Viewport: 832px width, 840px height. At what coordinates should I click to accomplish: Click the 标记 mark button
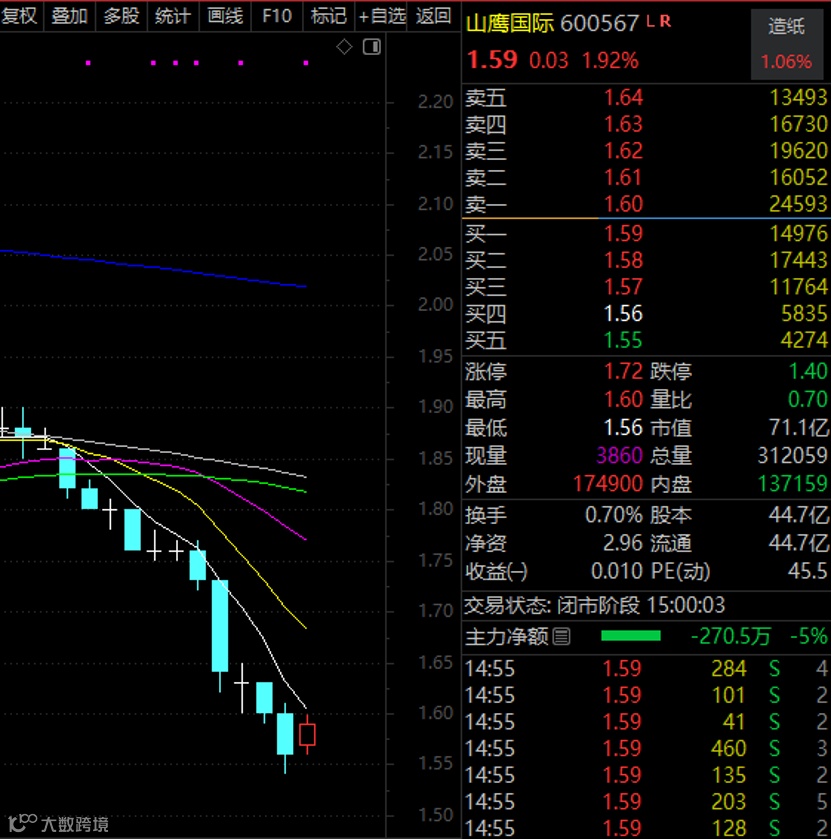click(328, 16)
